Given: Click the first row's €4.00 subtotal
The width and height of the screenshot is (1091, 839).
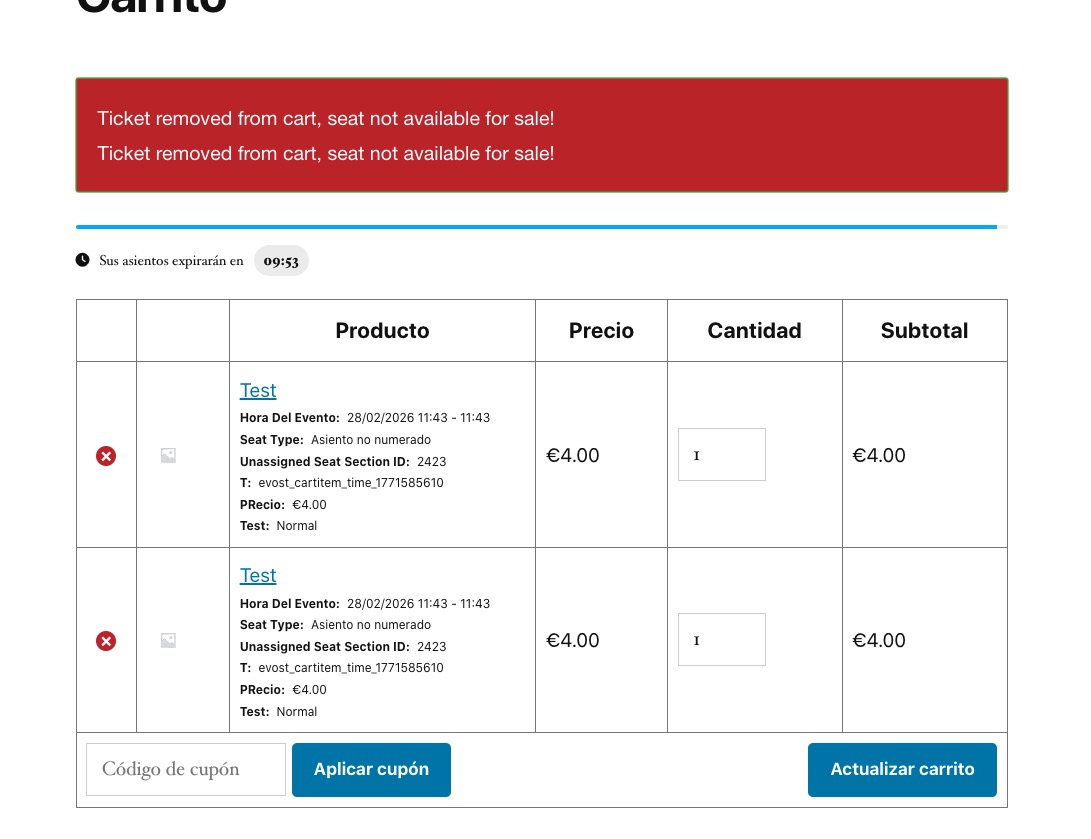Looking at the screenshot, I should [x=879, y=456].
